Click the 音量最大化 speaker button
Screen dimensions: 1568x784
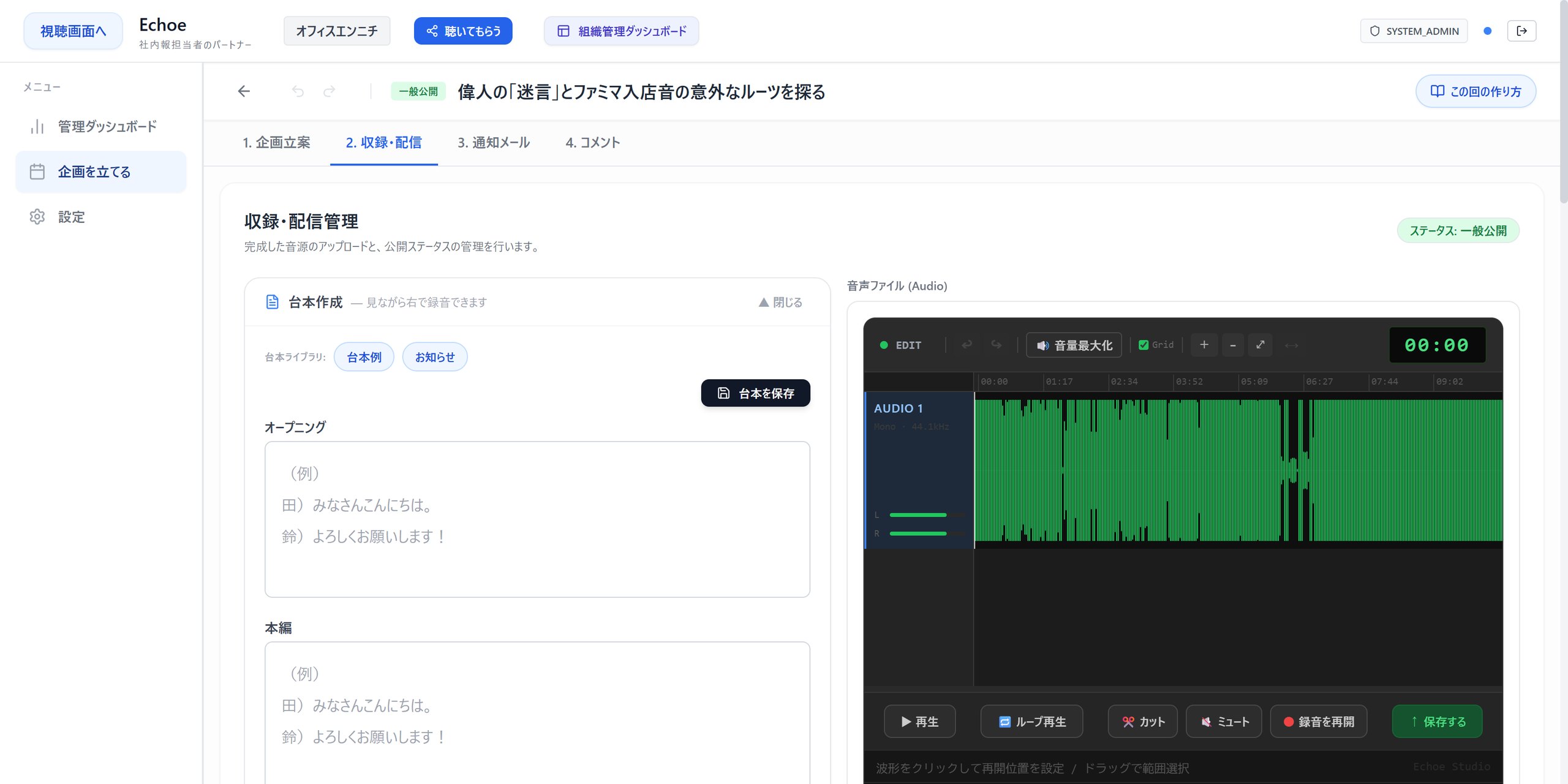point(1074,345)
